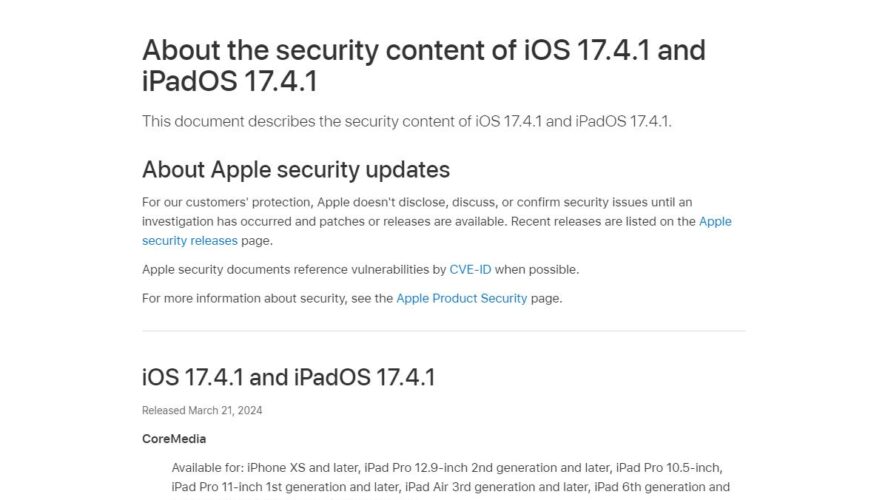Click the 'when possible.' text after CVE-ID
Image resolution: width=888 pixels, height=500 pixels.
coord(537,270)
